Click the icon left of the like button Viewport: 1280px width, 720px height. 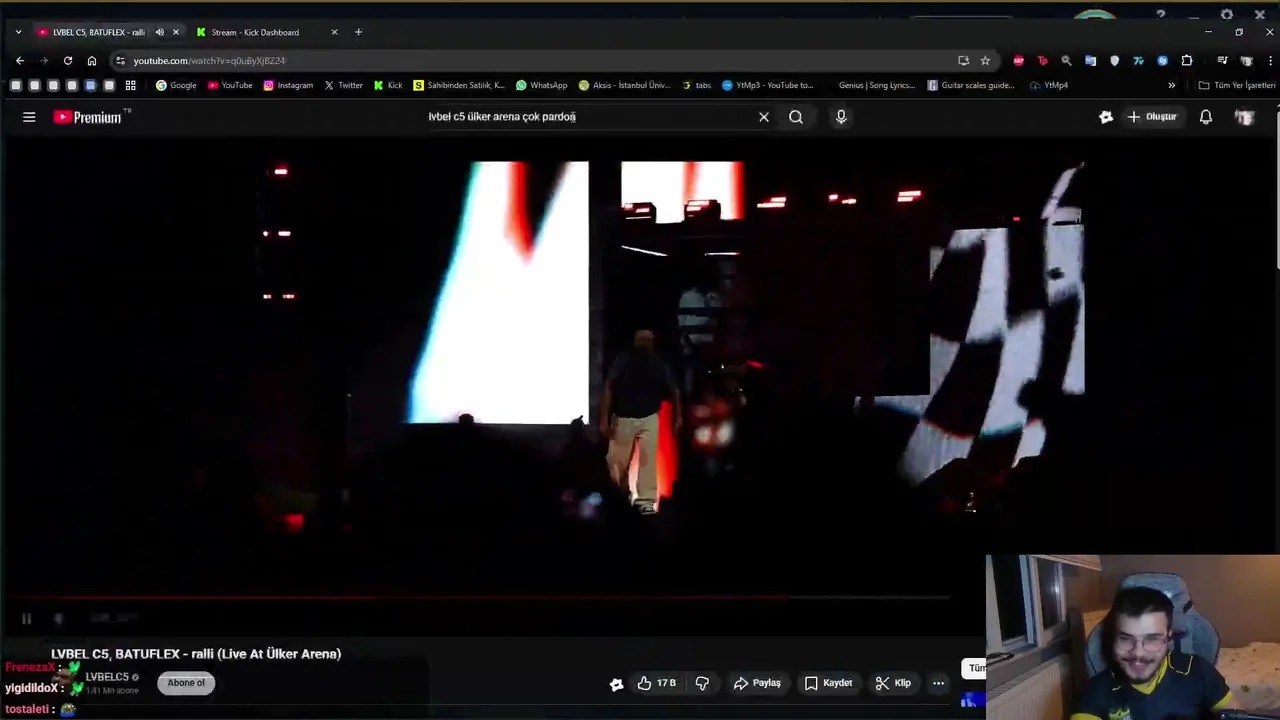click(617, 684)
